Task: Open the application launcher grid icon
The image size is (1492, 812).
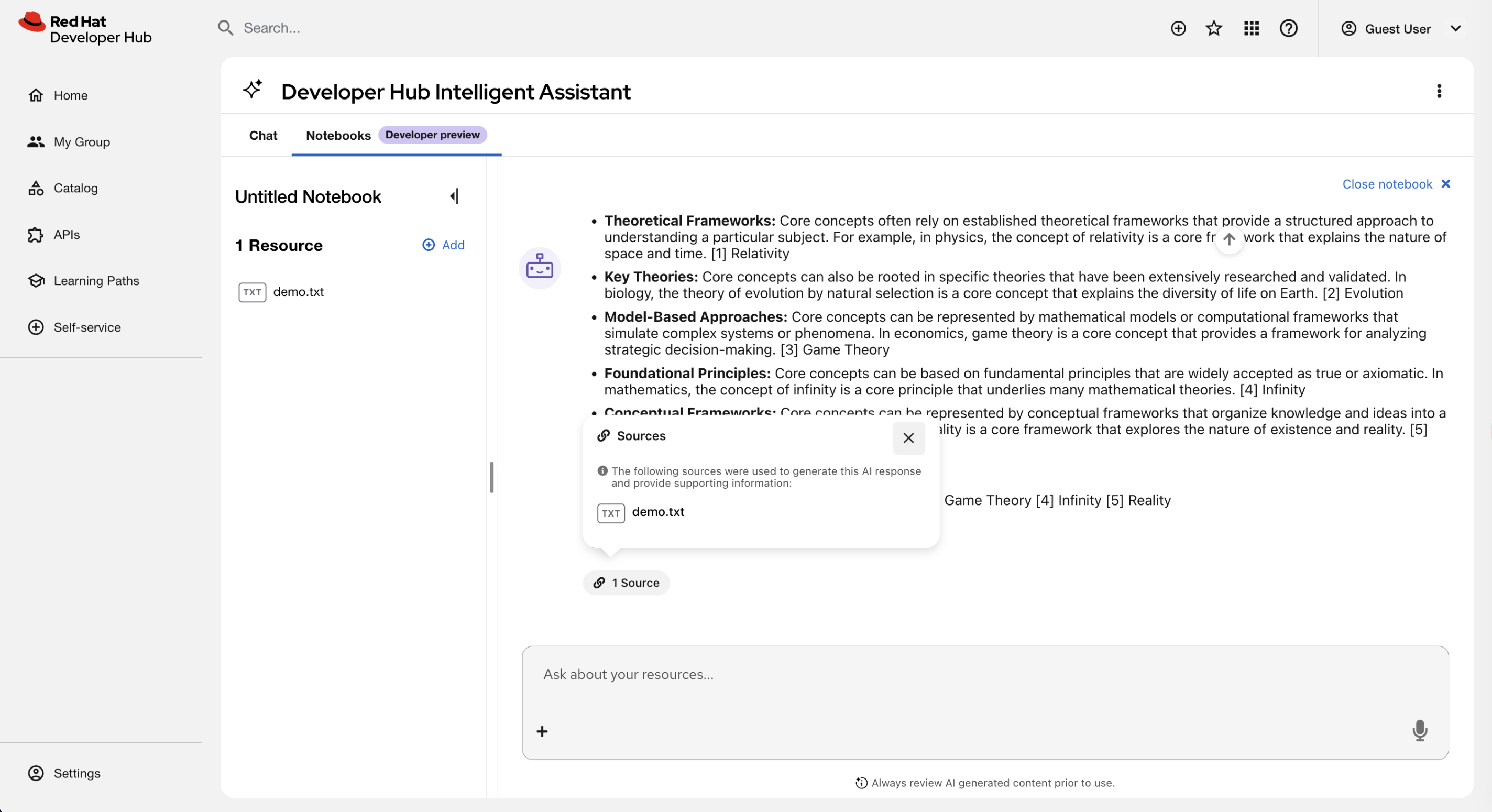Action: [x=1251, y=28]
